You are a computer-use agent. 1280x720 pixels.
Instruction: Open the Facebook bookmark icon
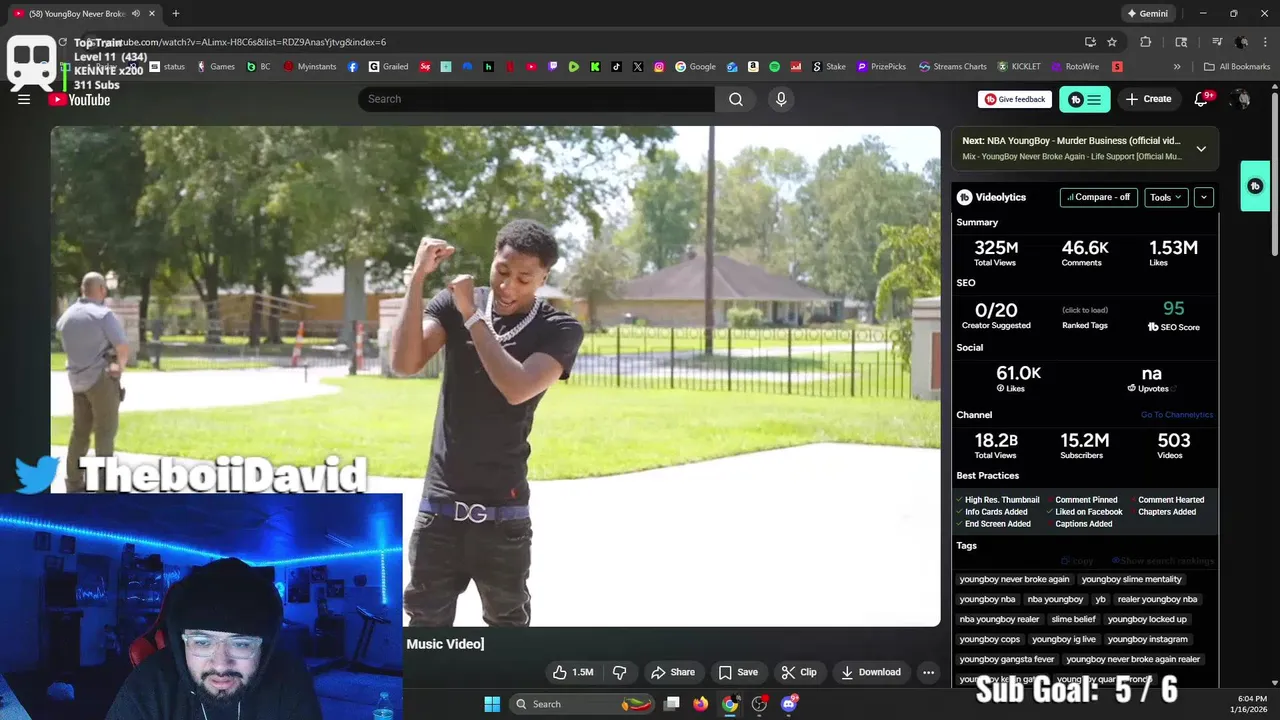click(353, 67)
